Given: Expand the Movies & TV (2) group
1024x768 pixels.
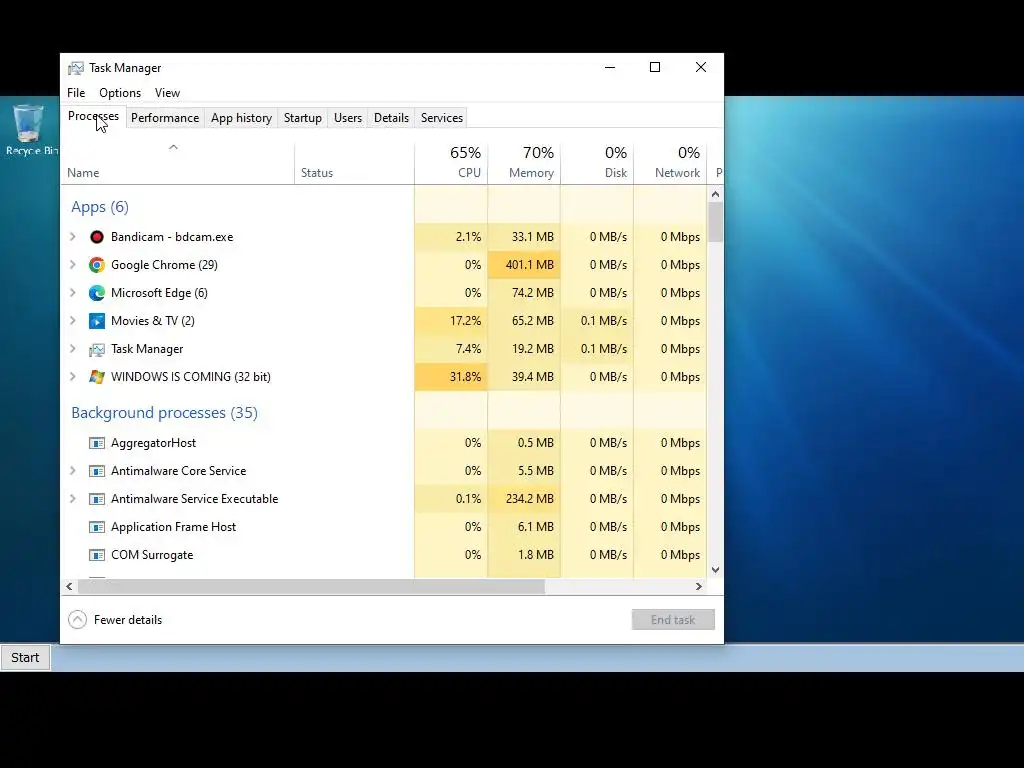Looking at the screenshot, I should (x=72, y=321).
